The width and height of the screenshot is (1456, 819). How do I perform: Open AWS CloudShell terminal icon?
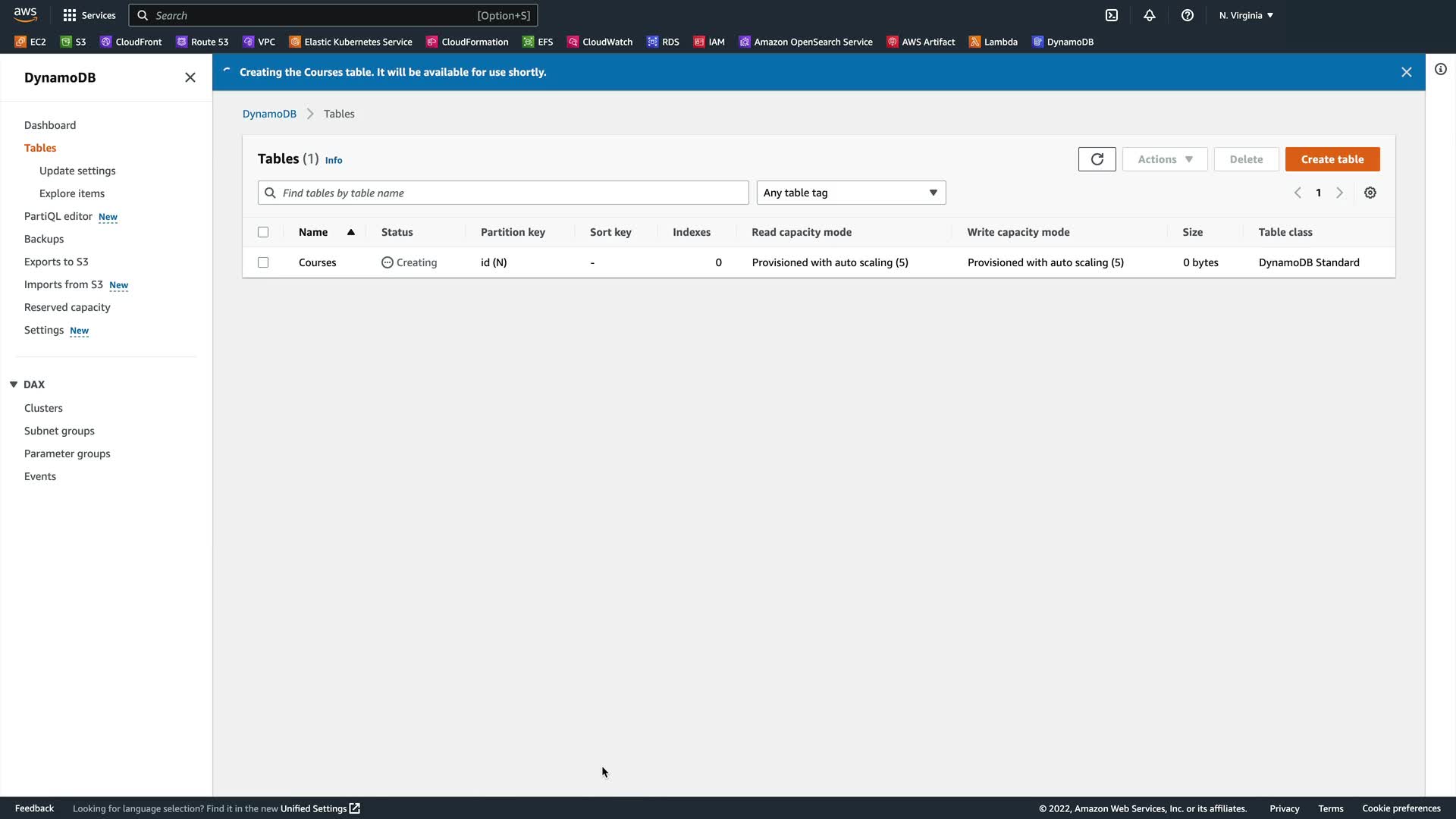pyautogui.click(x=1112, y=15)
